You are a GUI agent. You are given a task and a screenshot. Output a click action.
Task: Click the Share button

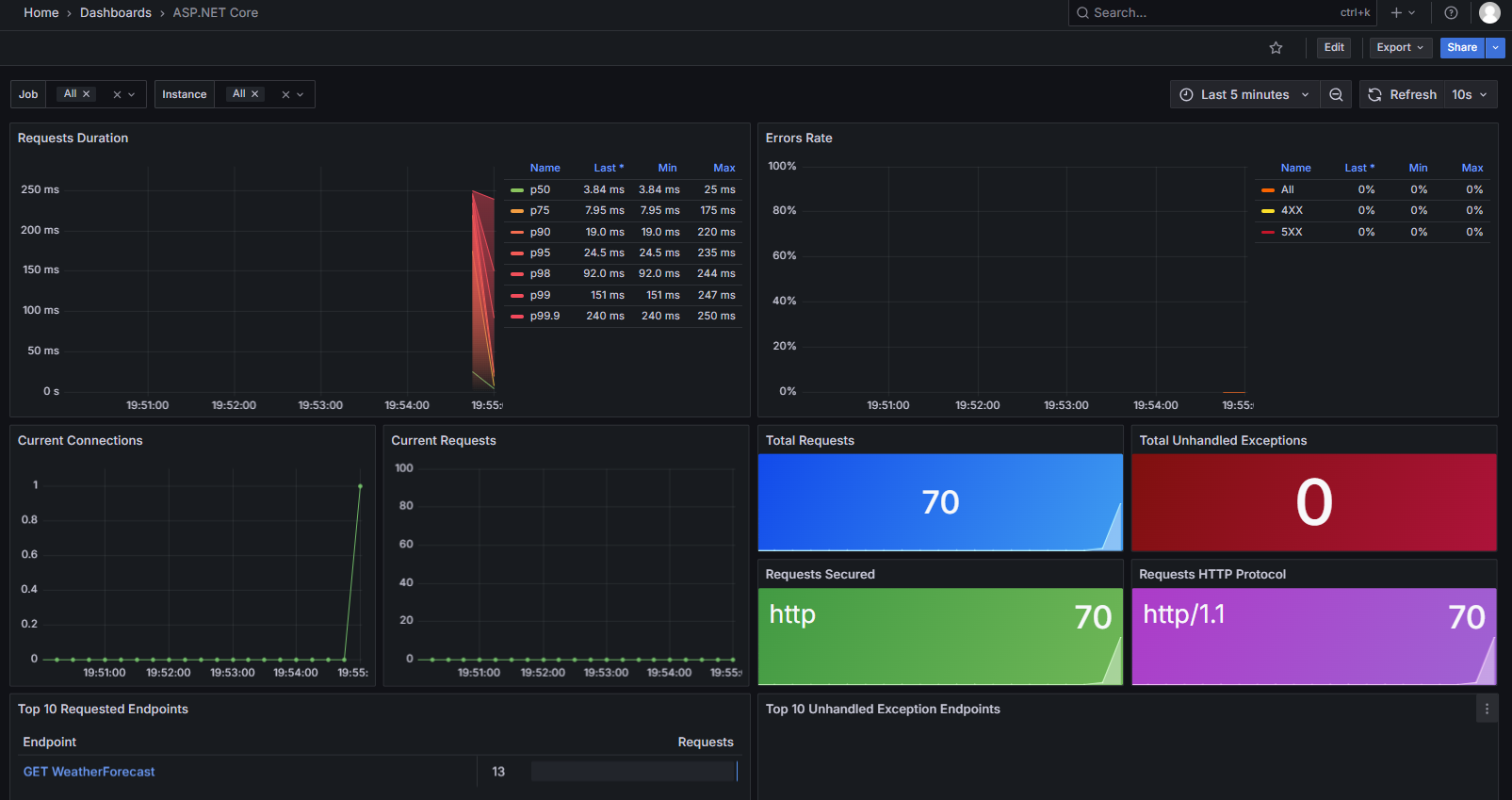pos(1462,48)
